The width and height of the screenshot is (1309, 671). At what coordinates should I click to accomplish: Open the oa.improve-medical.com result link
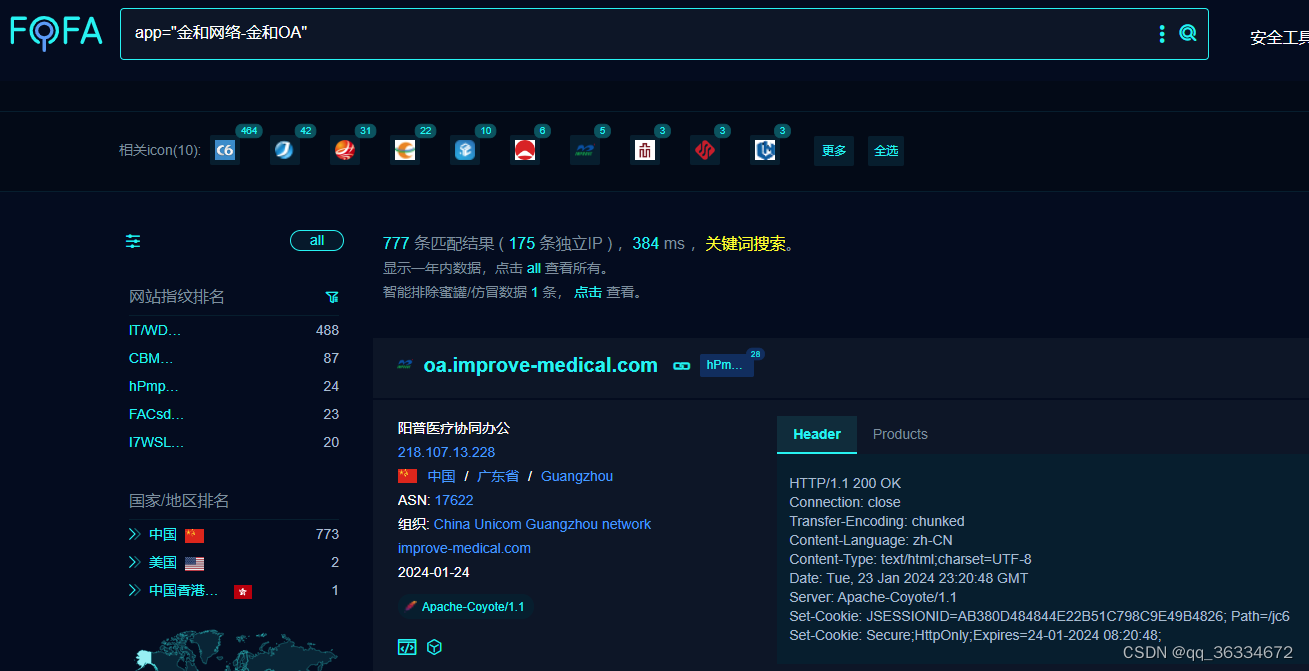[x=541, y=365]
